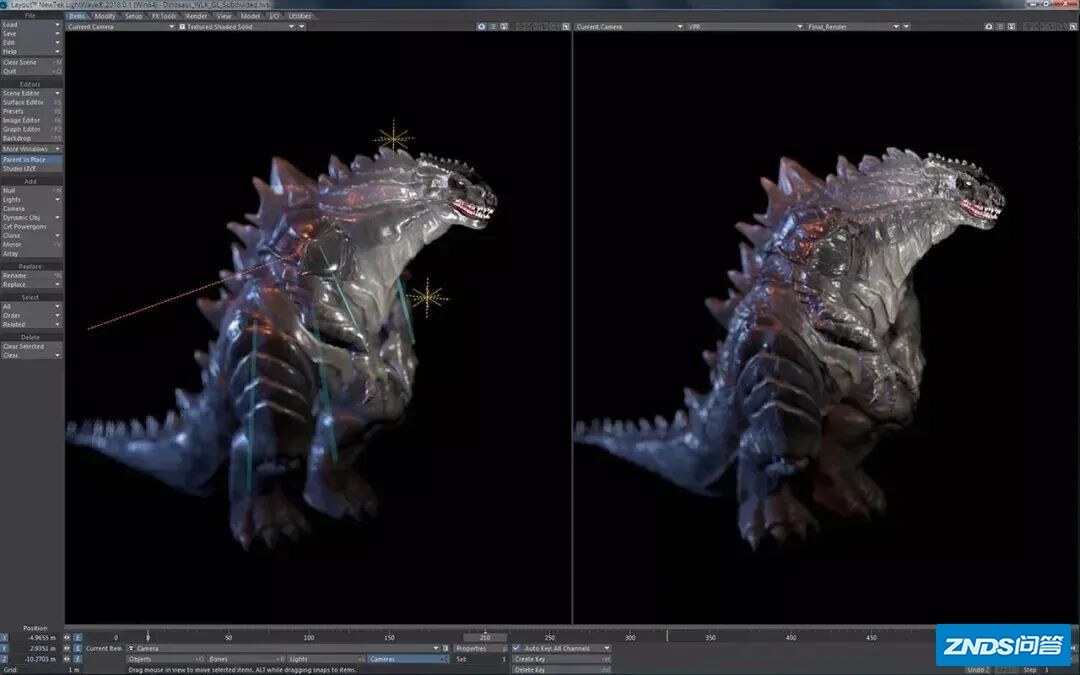
Task: Click the eye icon next to X position
Action: coord(68,638)
